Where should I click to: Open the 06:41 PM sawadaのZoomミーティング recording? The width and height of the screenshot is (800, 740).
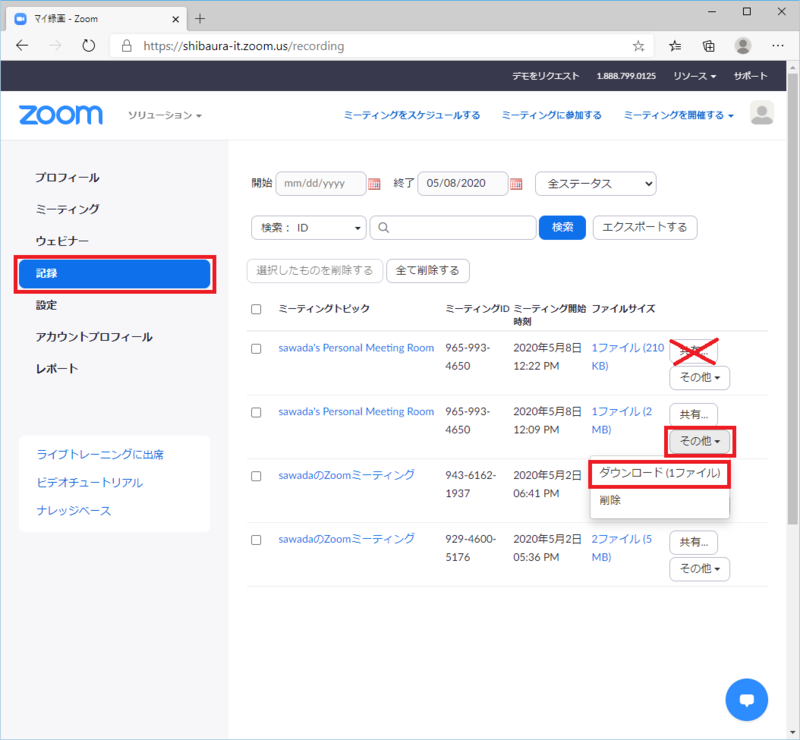point(346,476)
